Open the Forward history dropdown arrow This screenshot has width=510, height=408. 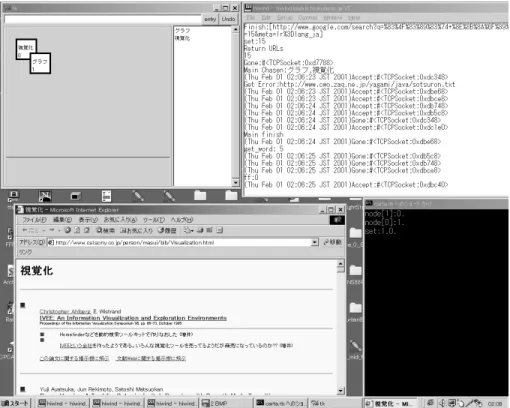[x=59, y=230]
